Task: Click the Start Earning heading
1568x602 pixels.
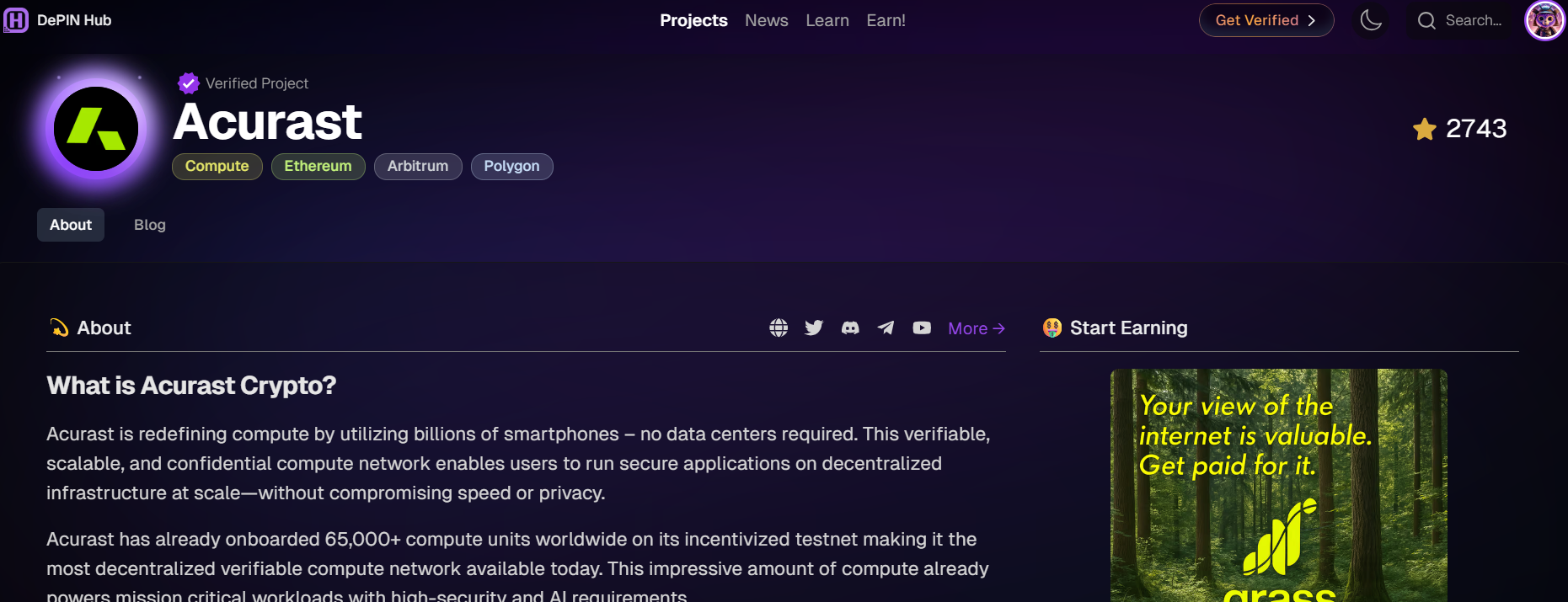Action: point(1129,328)
